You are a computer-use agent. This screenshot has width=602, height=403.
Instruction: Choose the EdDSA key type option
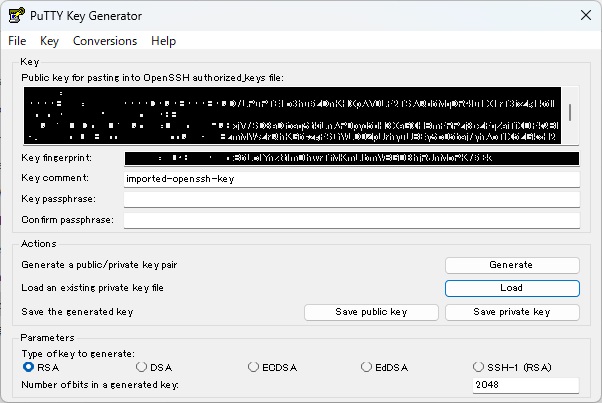pos(367,367)
